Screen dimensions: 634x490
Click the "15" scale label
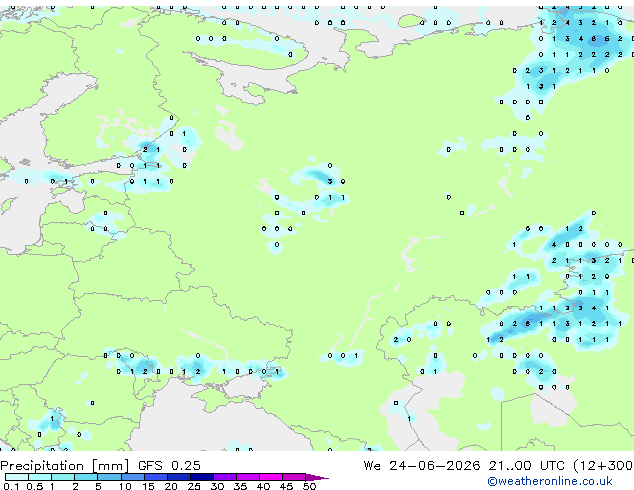(148, 486)
